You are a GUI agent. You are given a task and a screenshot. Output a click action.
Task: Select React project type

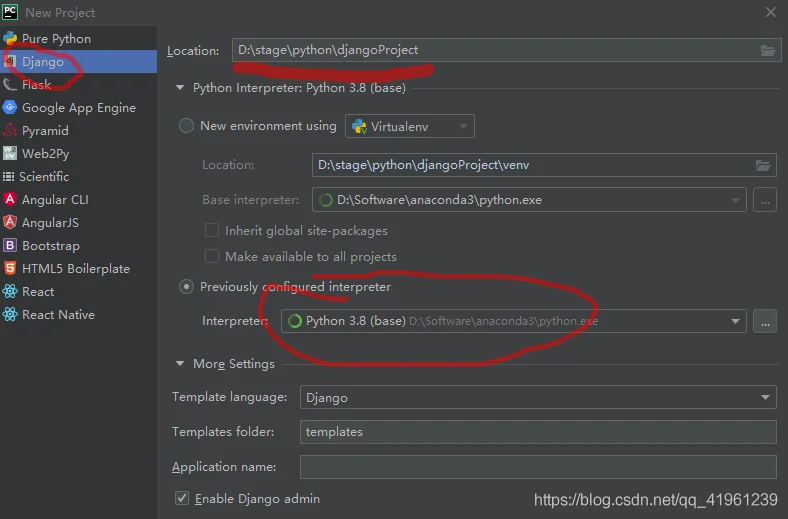tap(78, 291)
